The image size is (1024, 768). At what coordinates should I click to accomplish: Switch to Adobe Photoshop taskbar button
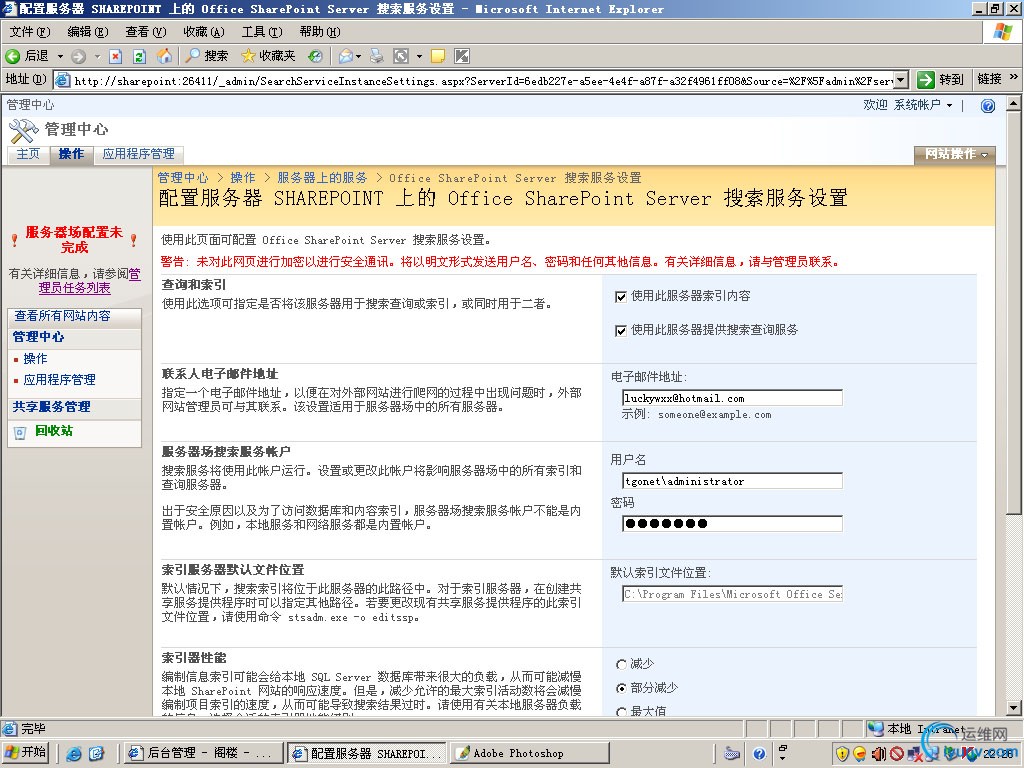530,753
